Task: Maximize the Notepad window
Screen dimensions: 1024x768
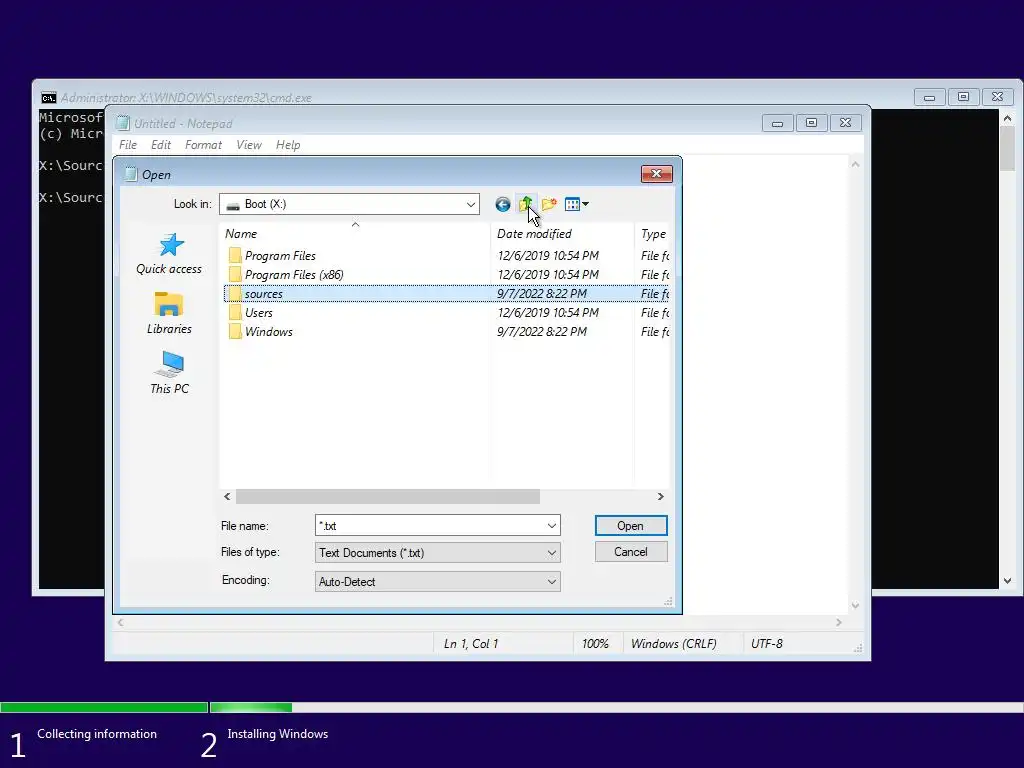Action: tap(811, 123)
